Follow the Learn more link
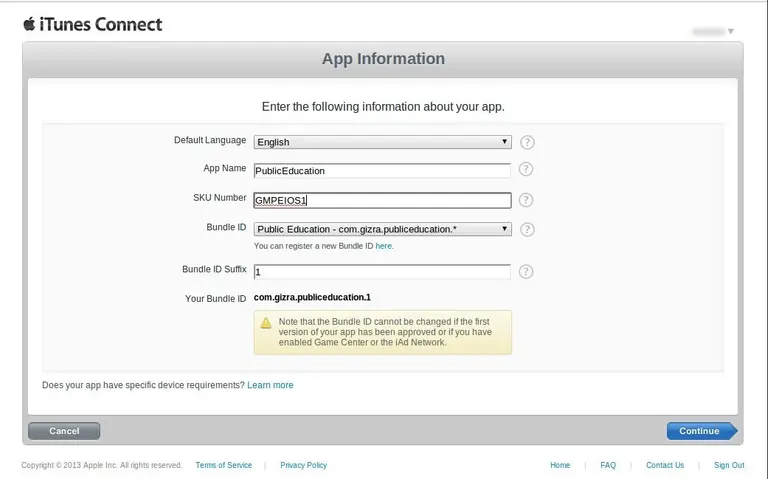 [270, 385]
